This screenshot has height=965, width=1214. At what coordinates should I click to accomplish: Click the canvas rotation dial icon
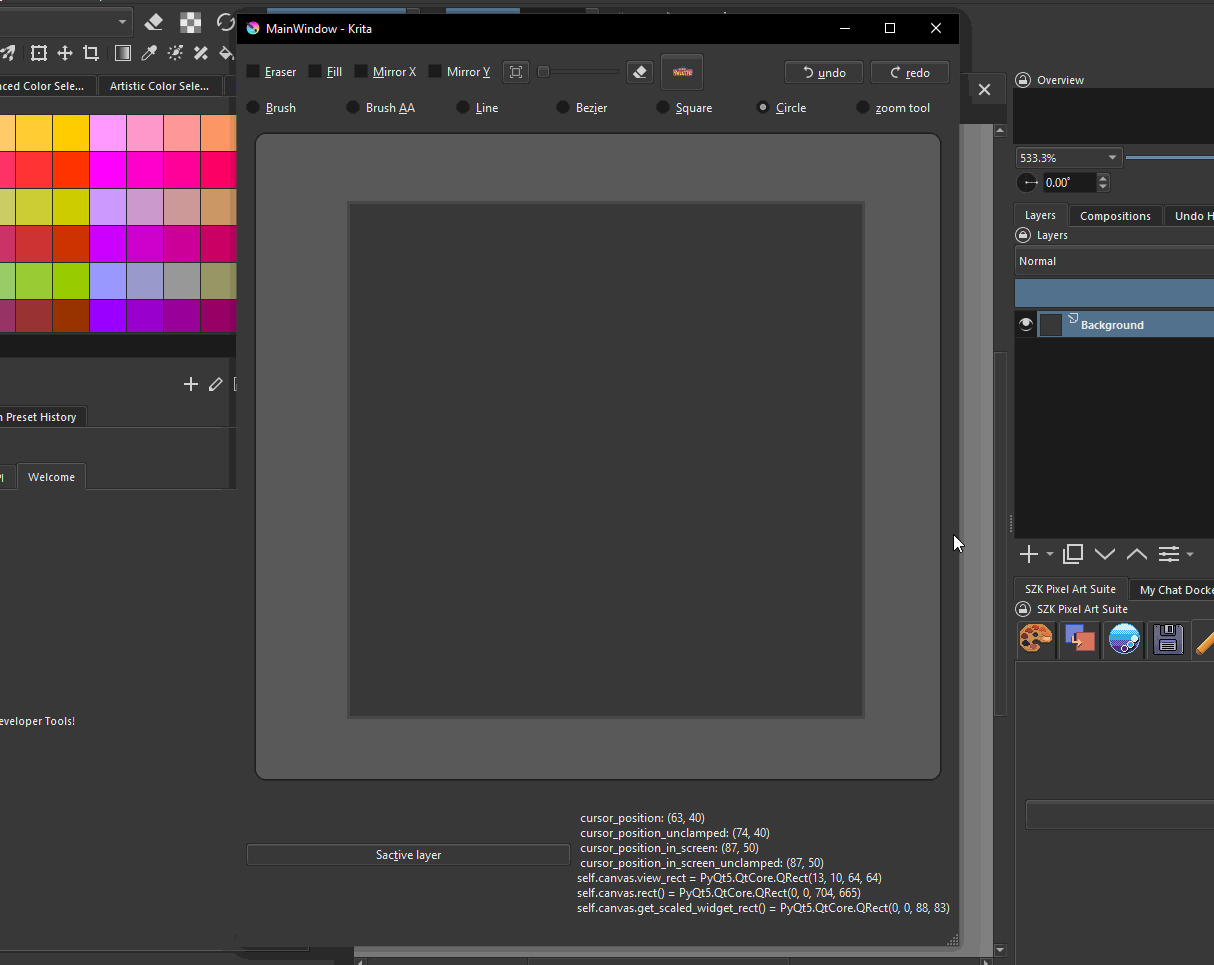tap(1027, 183)
